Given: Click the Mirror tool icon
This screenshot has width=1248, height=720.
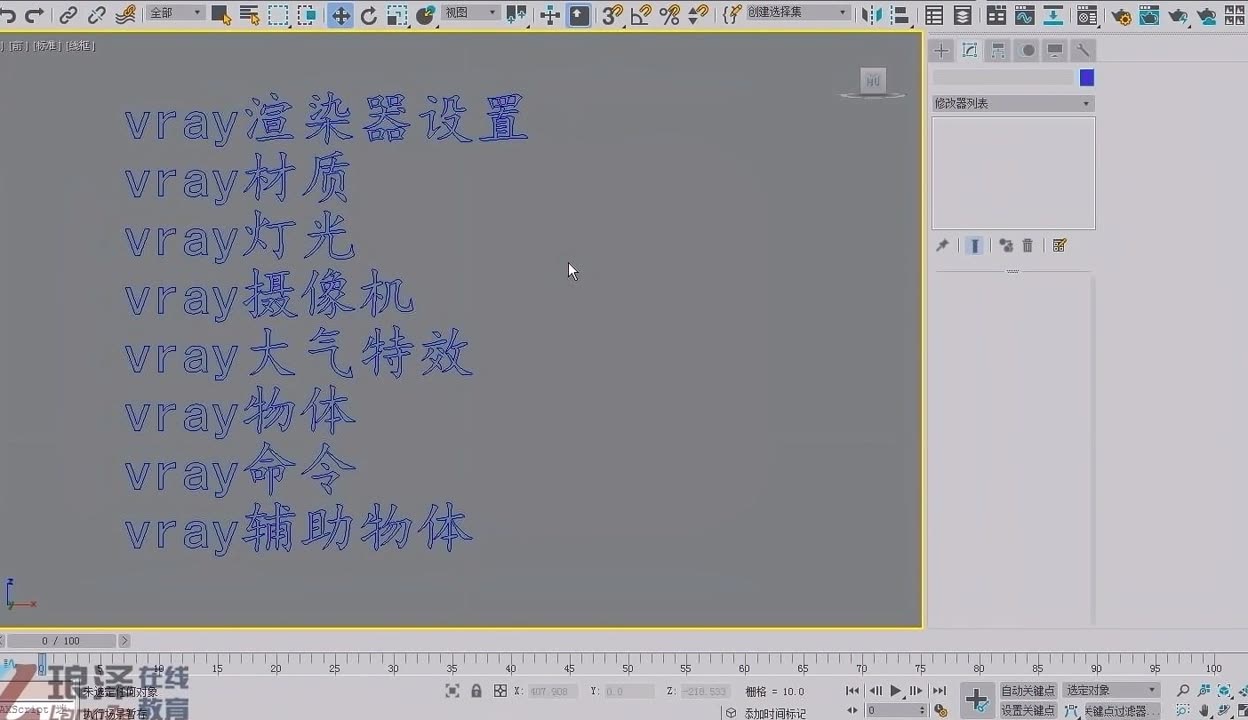Looking at the screenshot, I should click(x=872, y=15).
